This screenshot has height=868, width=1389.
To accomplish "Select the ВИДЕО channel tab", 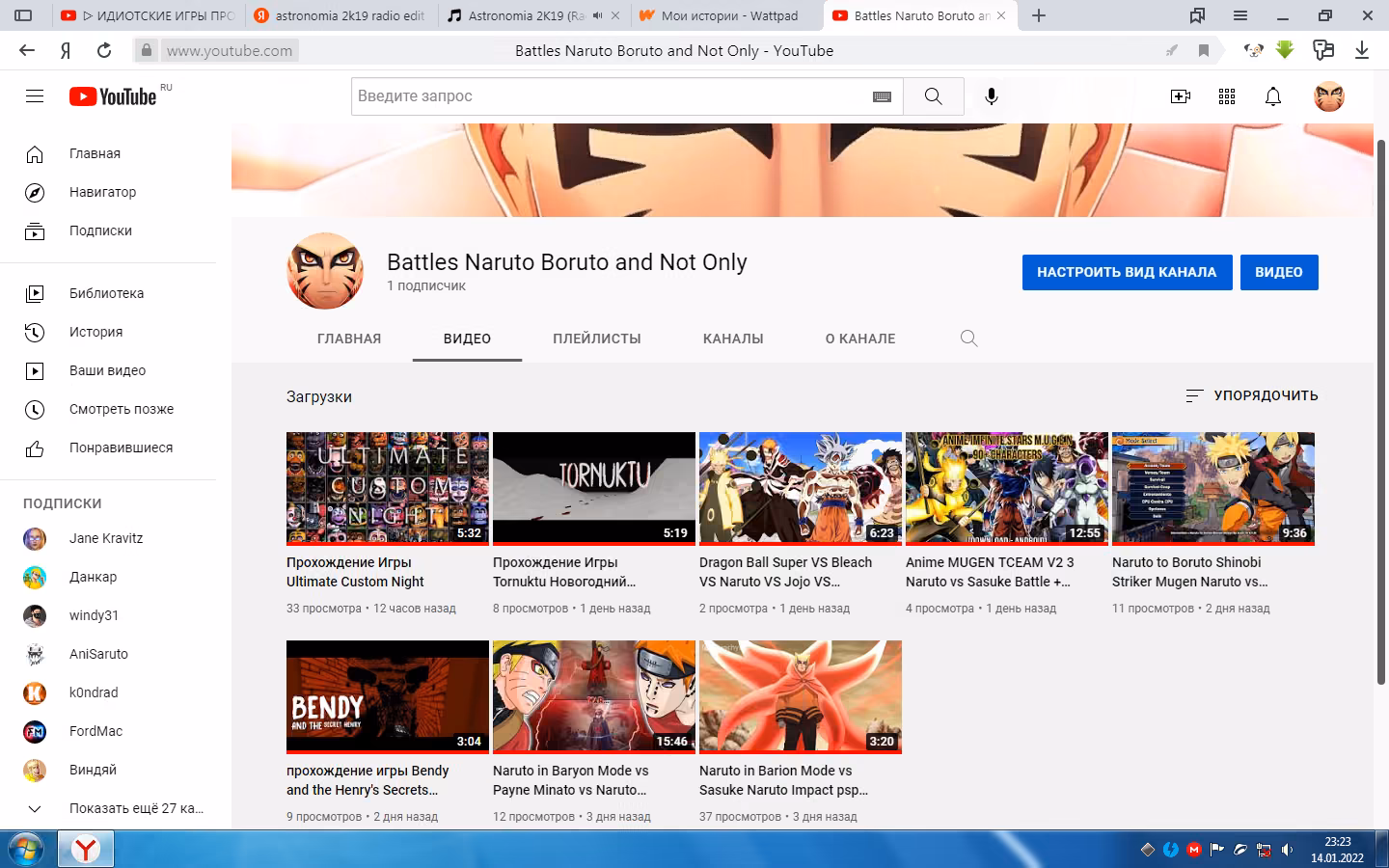I will coord(467,339).
